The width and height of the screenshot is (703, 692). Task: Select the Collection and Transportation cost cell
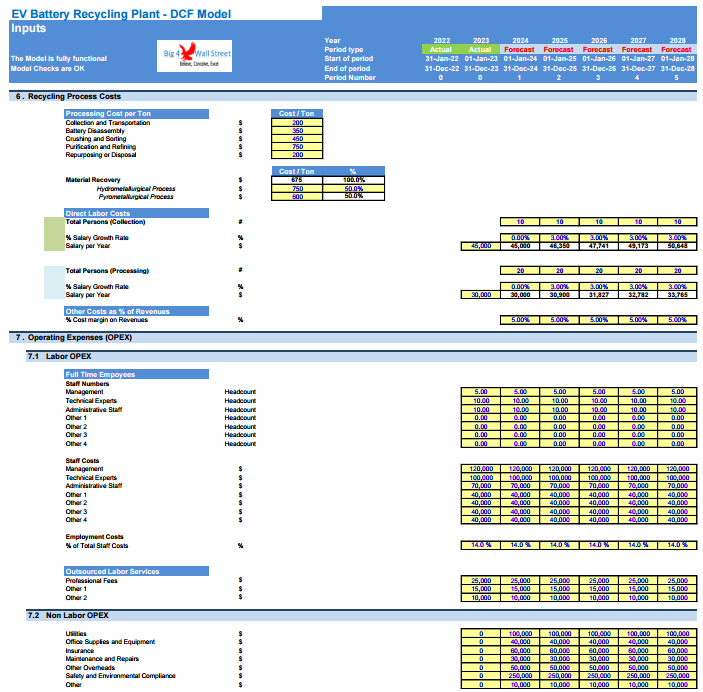pos(297,122)
